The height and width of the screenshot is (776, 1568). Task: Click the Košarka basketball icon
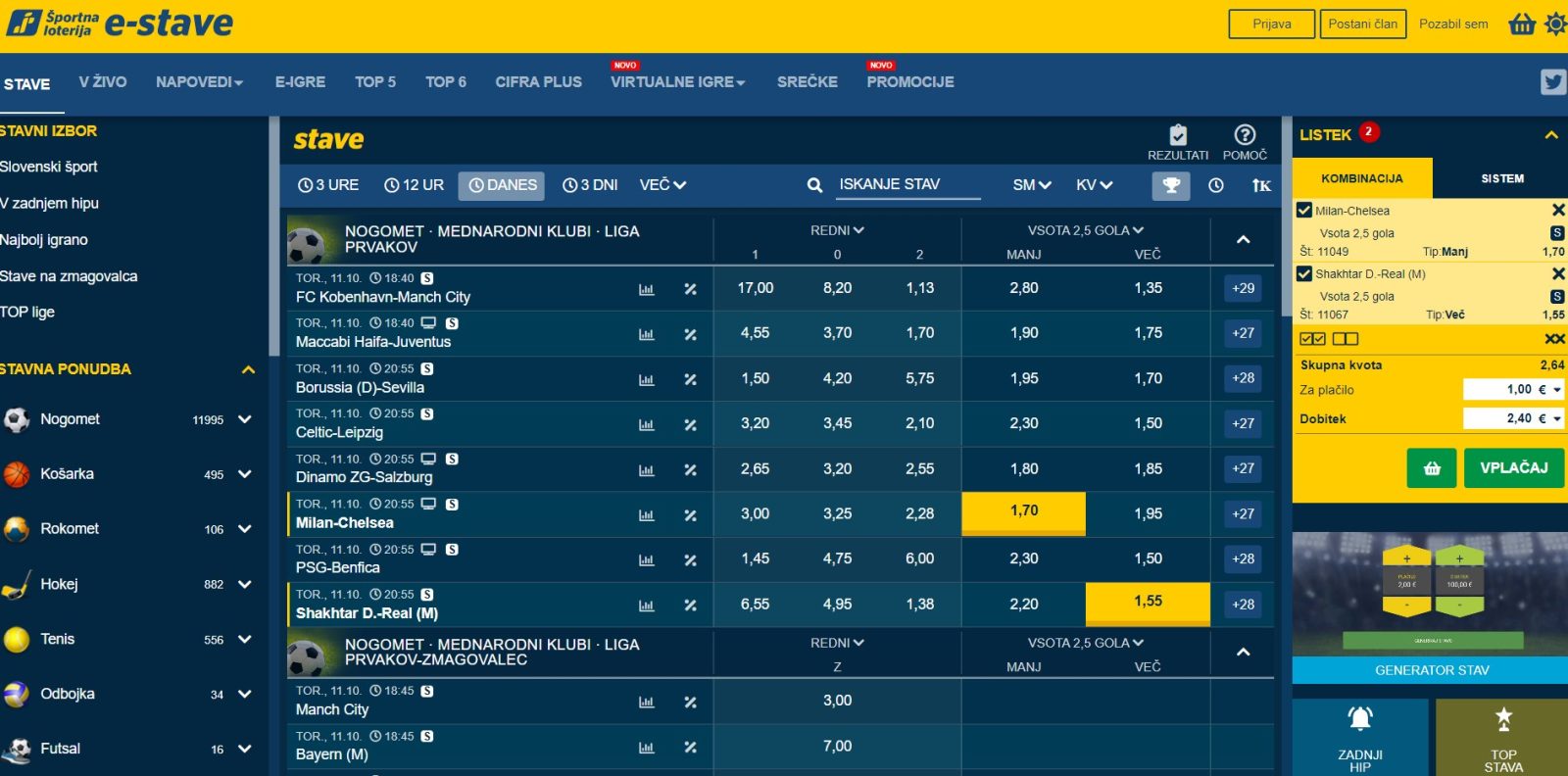click(x=17, y=474)
